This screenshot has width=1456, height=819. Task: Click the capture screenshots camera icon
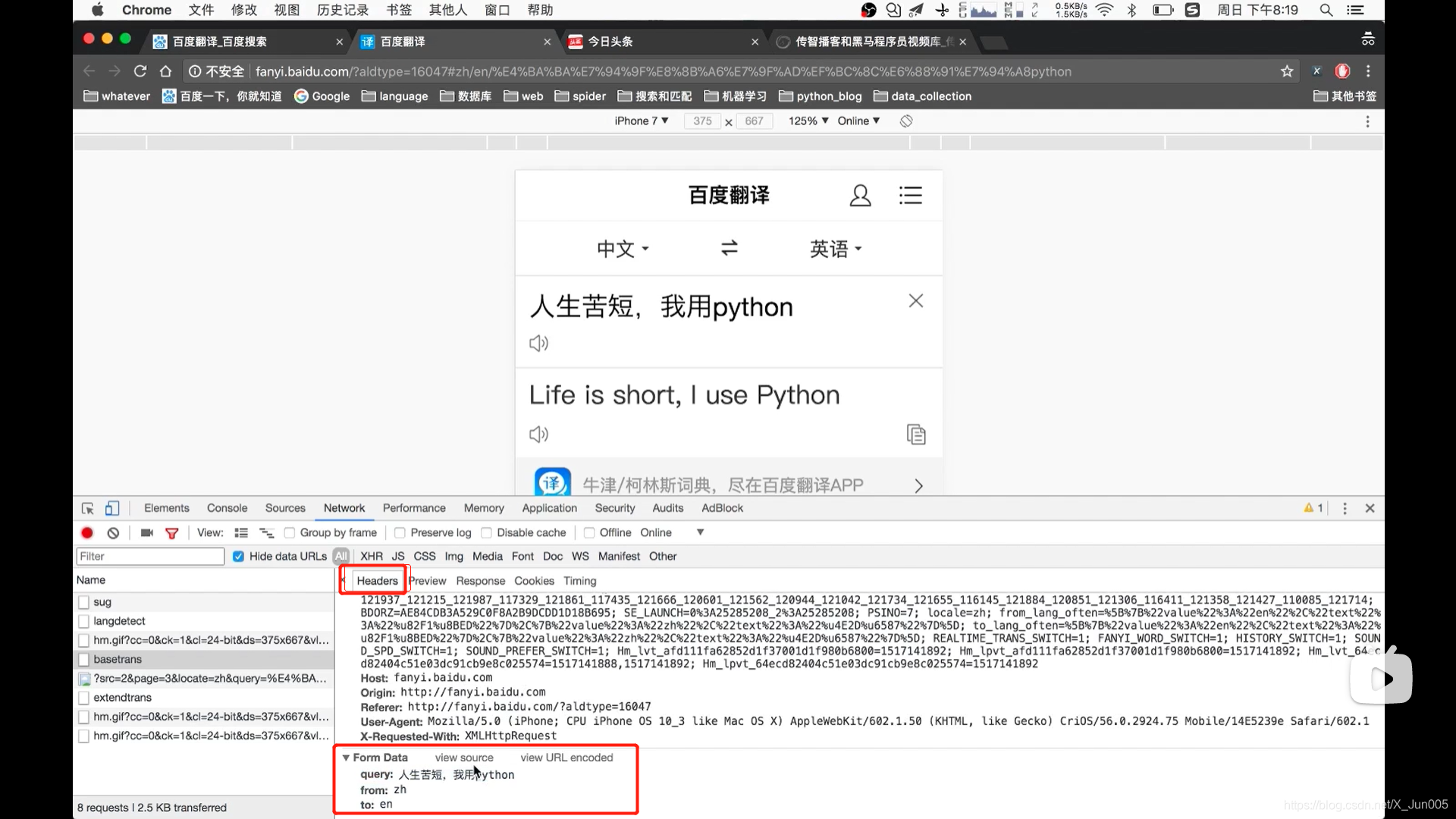(147, 533)
